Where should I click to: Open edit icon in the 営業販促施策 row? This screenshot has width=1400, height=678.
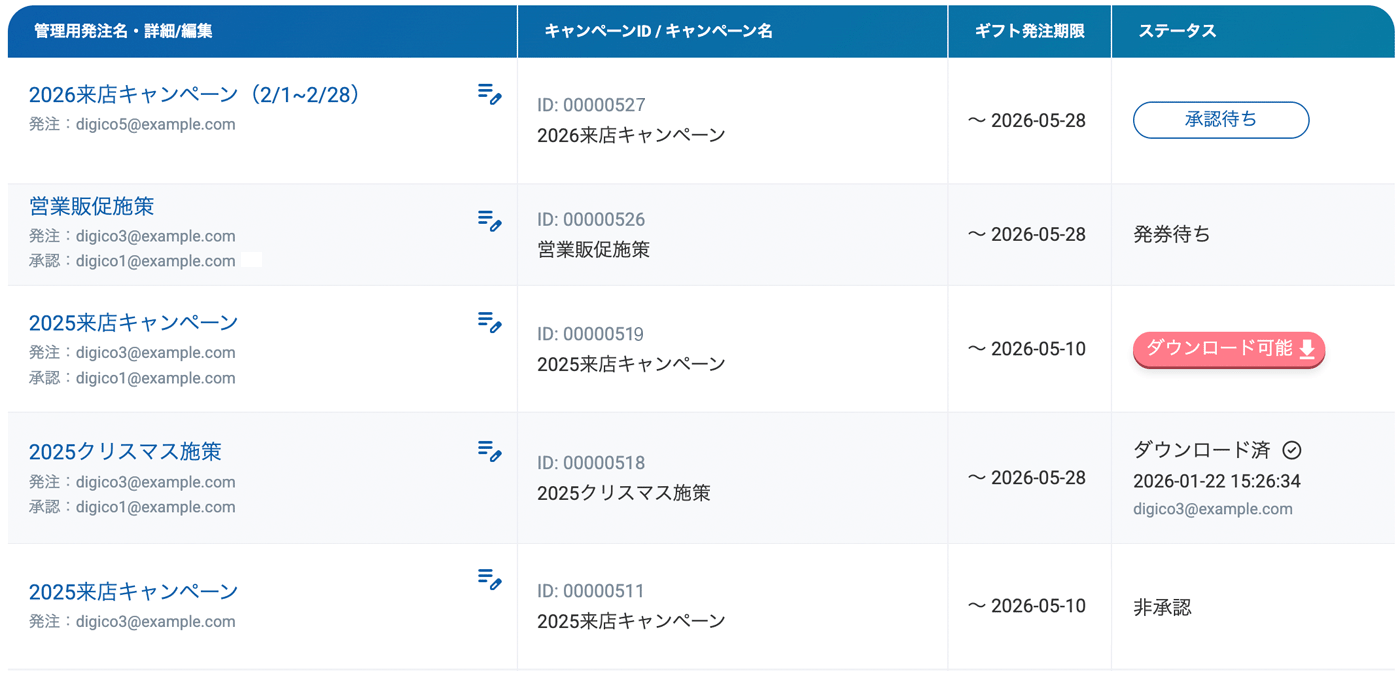coord(489,221)
